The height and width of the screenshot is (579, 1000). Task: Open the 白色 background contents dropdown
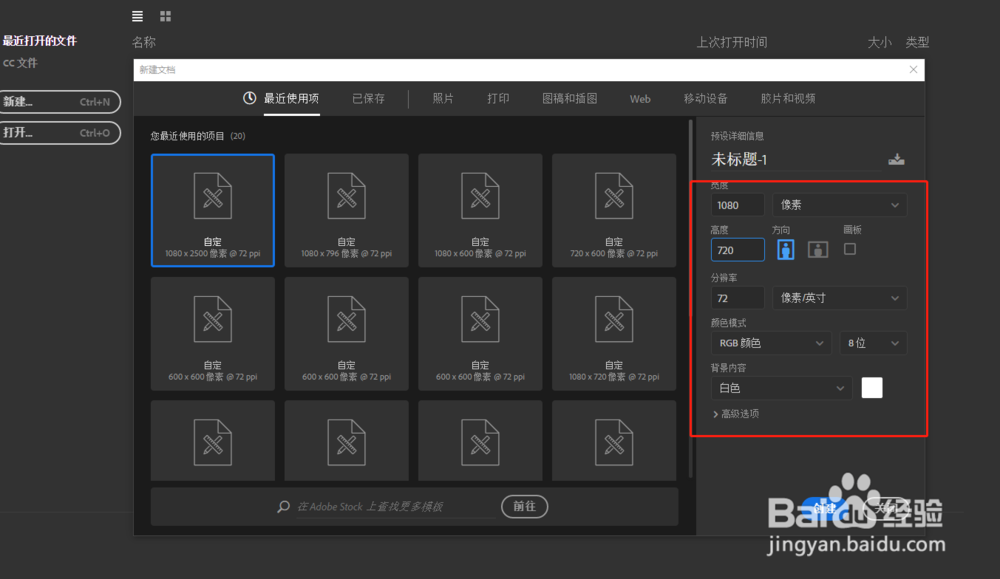pyautogui.click(x=781, y=388)
